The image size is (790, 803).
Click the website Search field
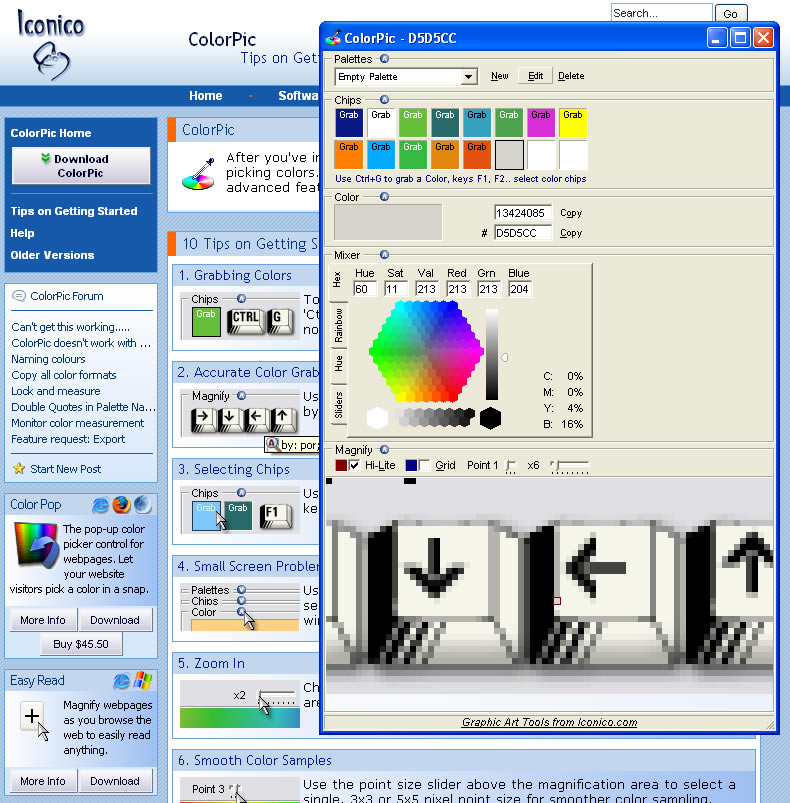[661, 13]
